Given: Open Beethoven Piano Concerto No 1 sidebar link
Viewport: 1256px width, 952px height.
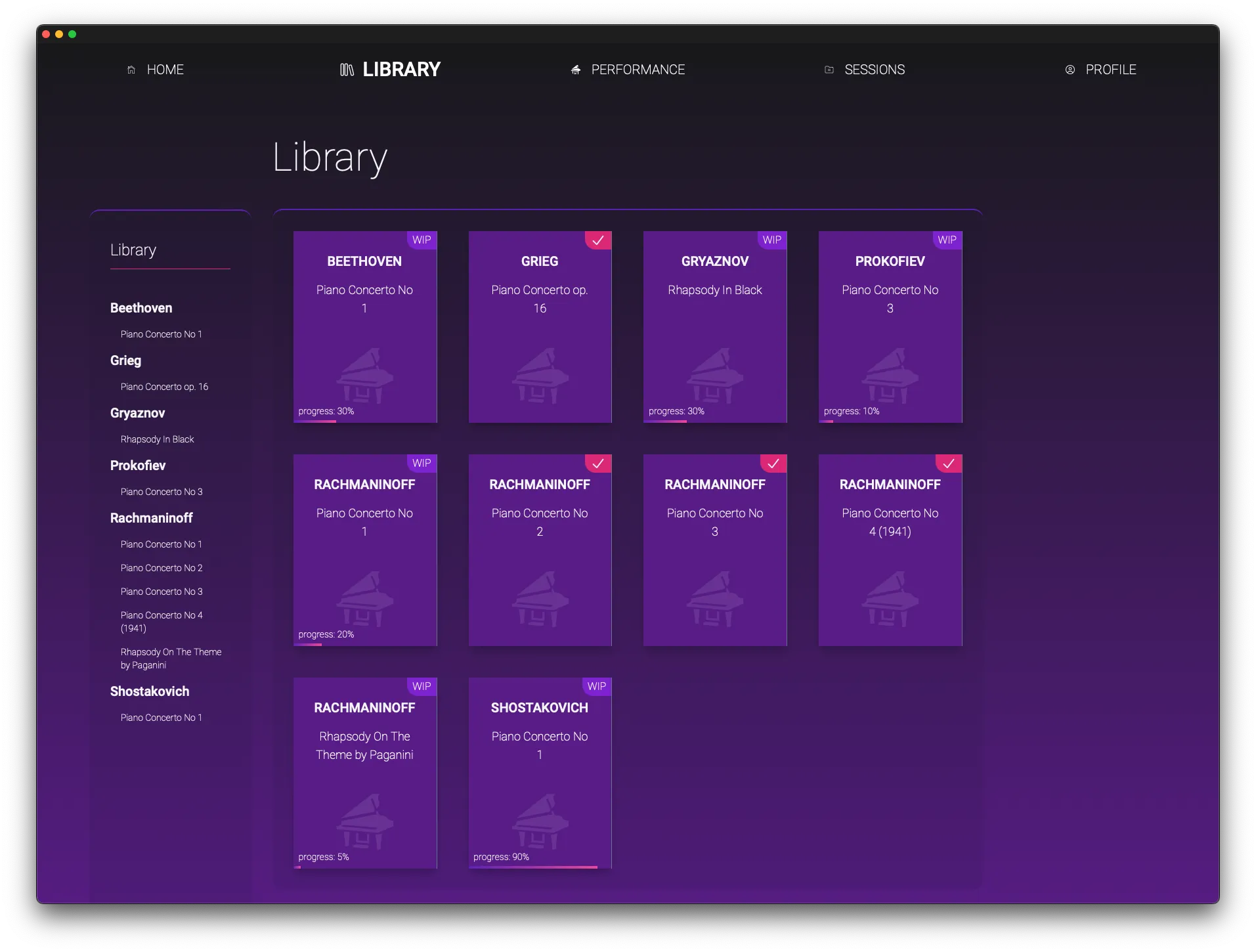Looking at the screenshot, I should 161,334.
